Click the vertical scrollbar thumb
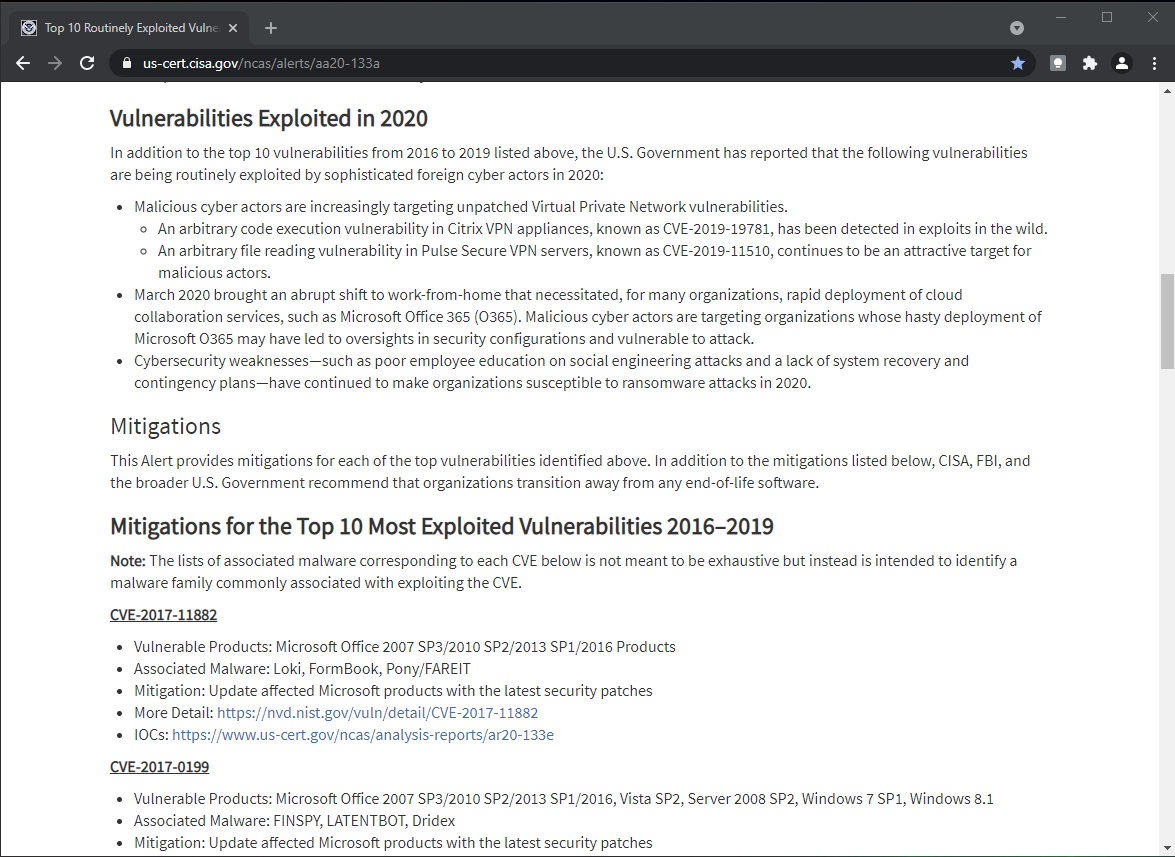 tap(1167, 321)
